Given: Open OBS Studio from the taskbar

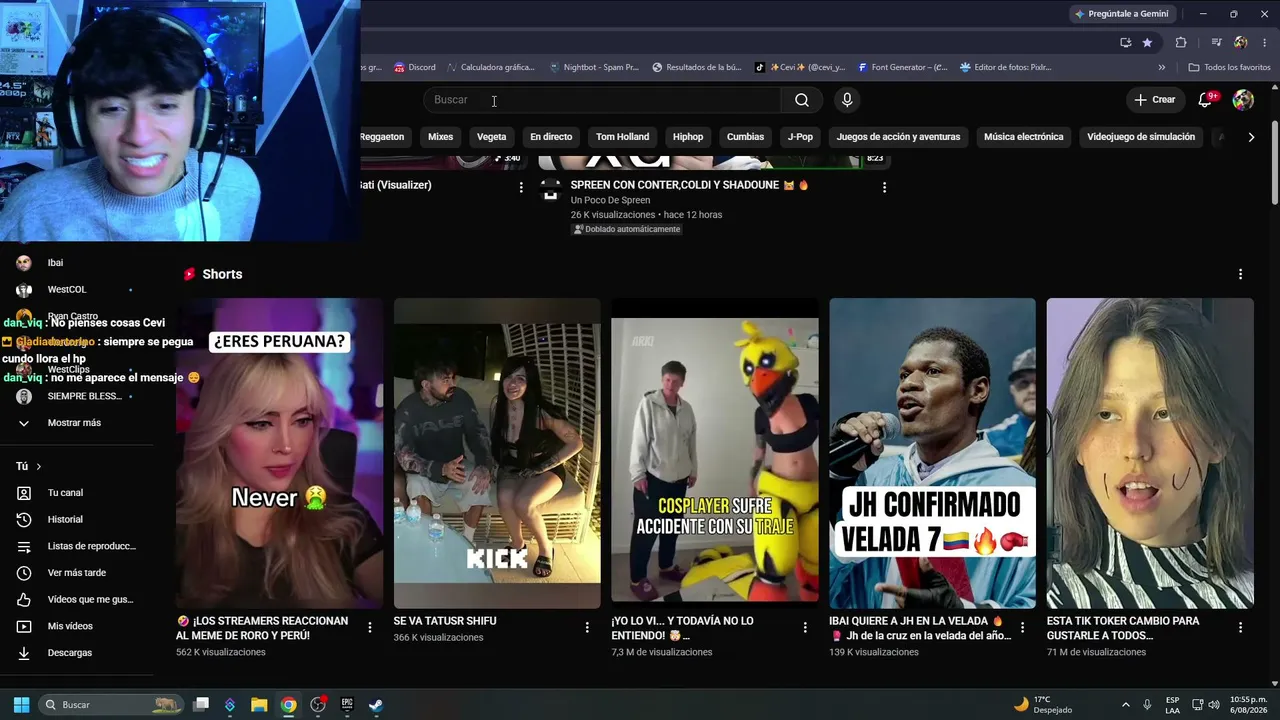Looking at the screenshot, I should [318, 705].
